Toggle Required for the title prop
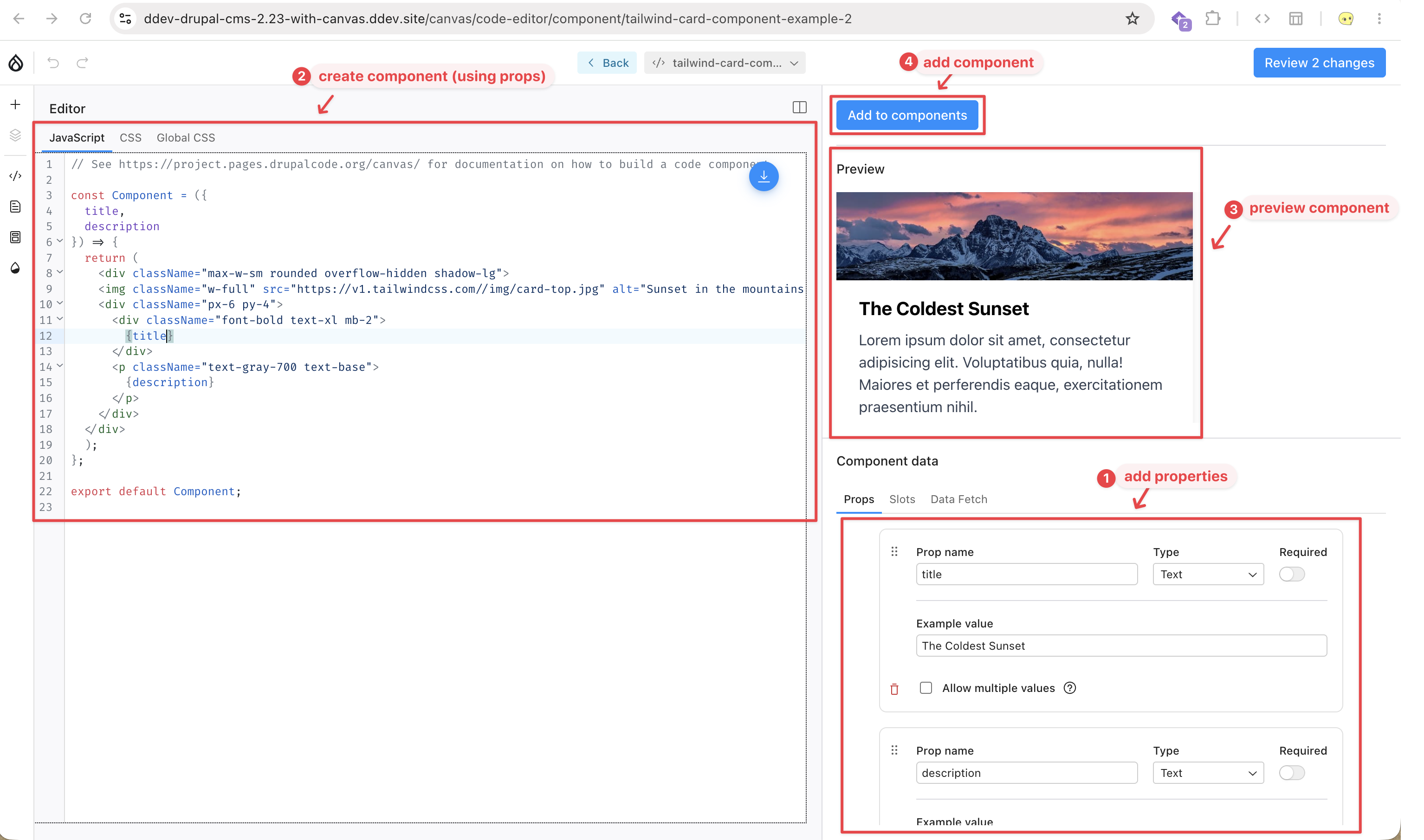The height and width of the screenshot is (840, 1424). pyautogui.click(x=1292, y=575)
